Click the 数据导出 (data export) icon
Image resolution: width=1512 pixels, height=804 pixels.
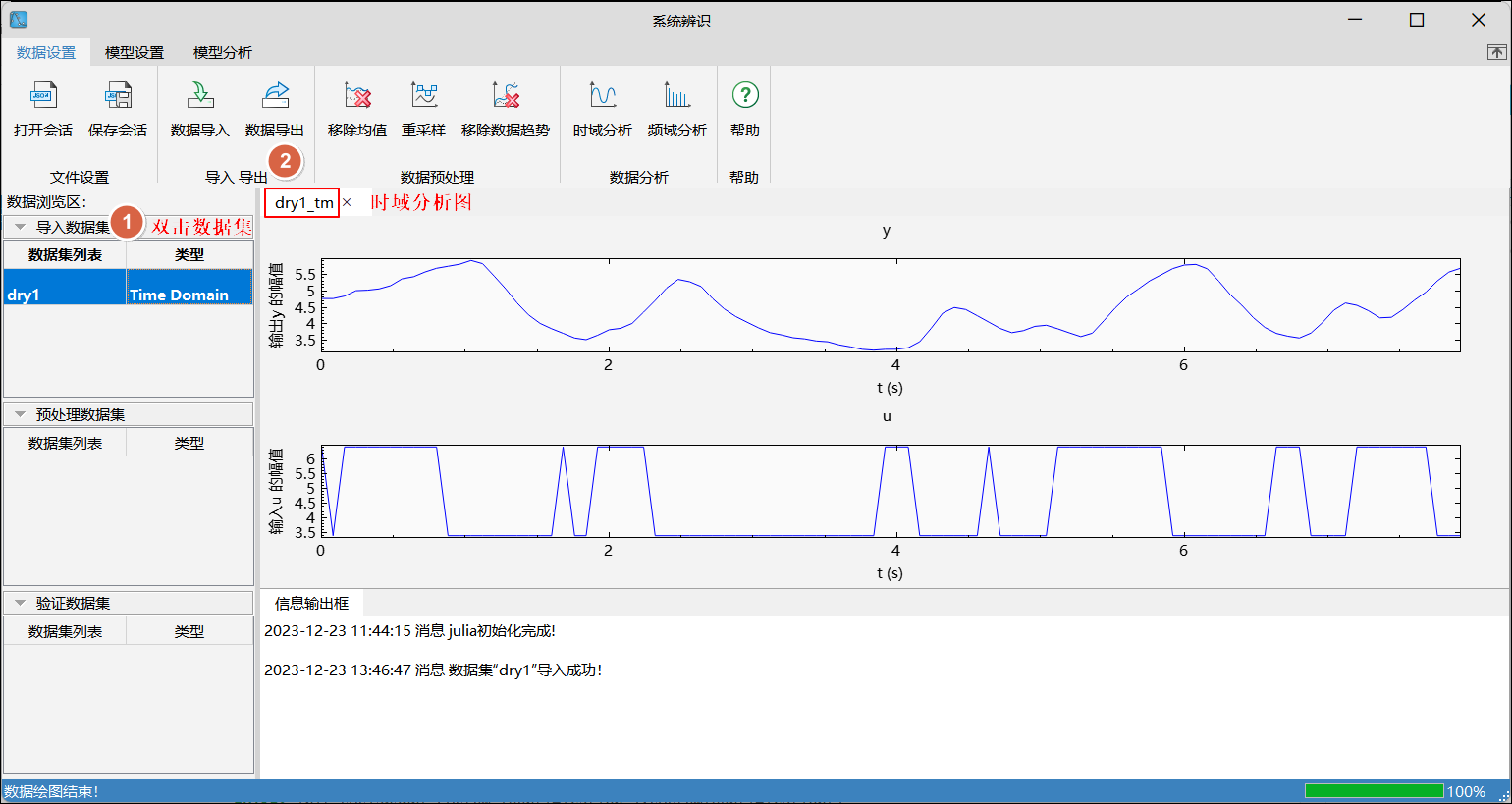[275, 96]
